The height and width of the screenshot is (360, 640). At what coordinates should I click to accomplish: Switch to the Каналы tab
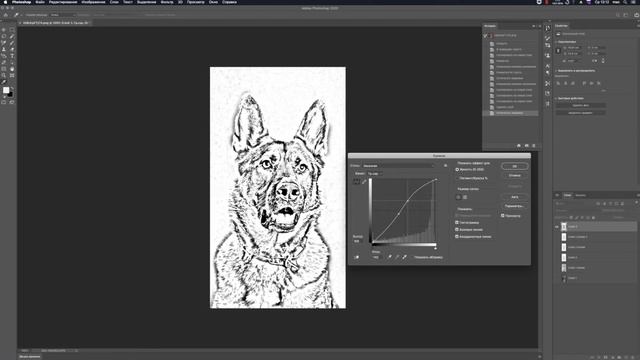point(580,195)
